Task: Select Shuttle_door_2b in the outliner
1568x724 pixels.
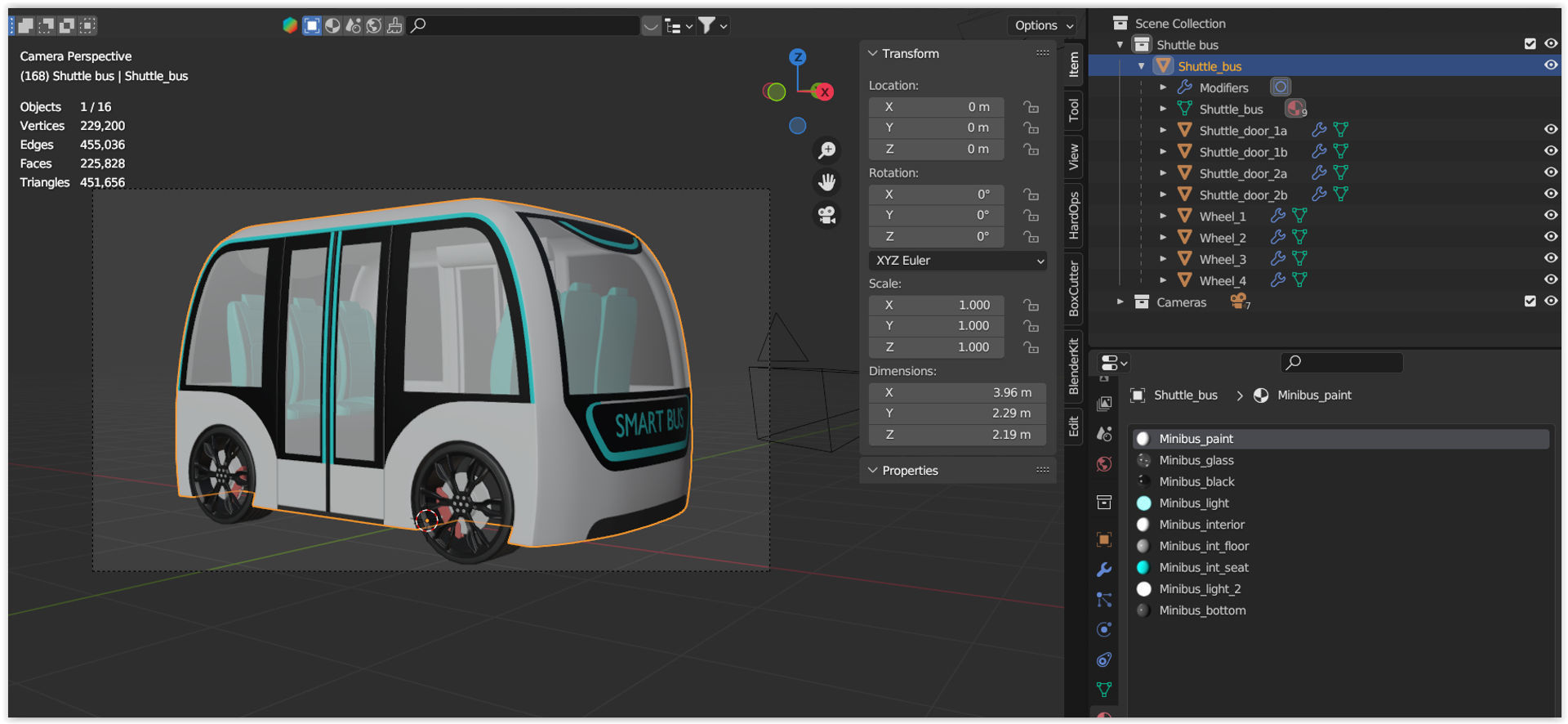Action: coord(1243,194)
